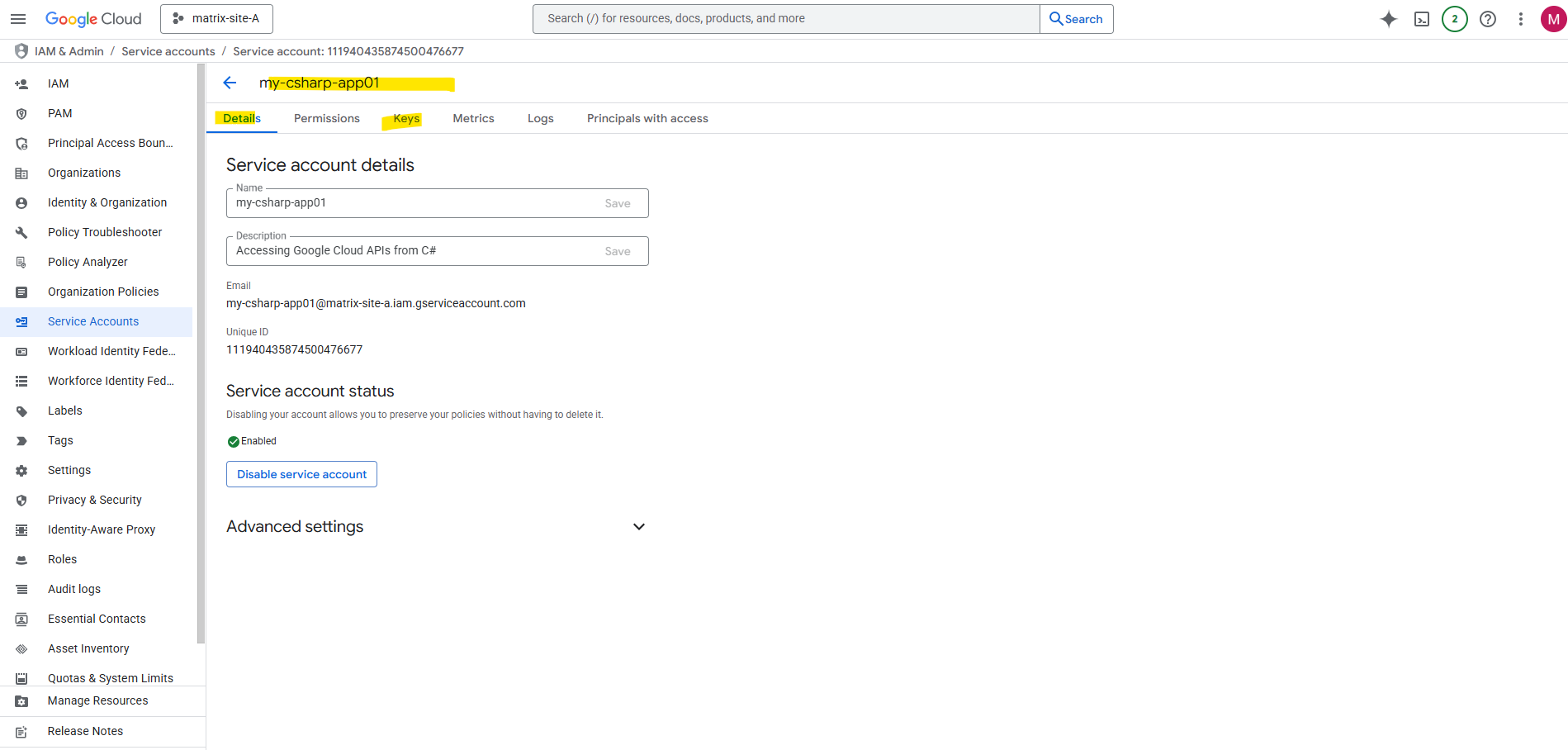Open the matrix-site-A project selector
The width and height of the screenshot is (1568, 750).
click(216, 19)
